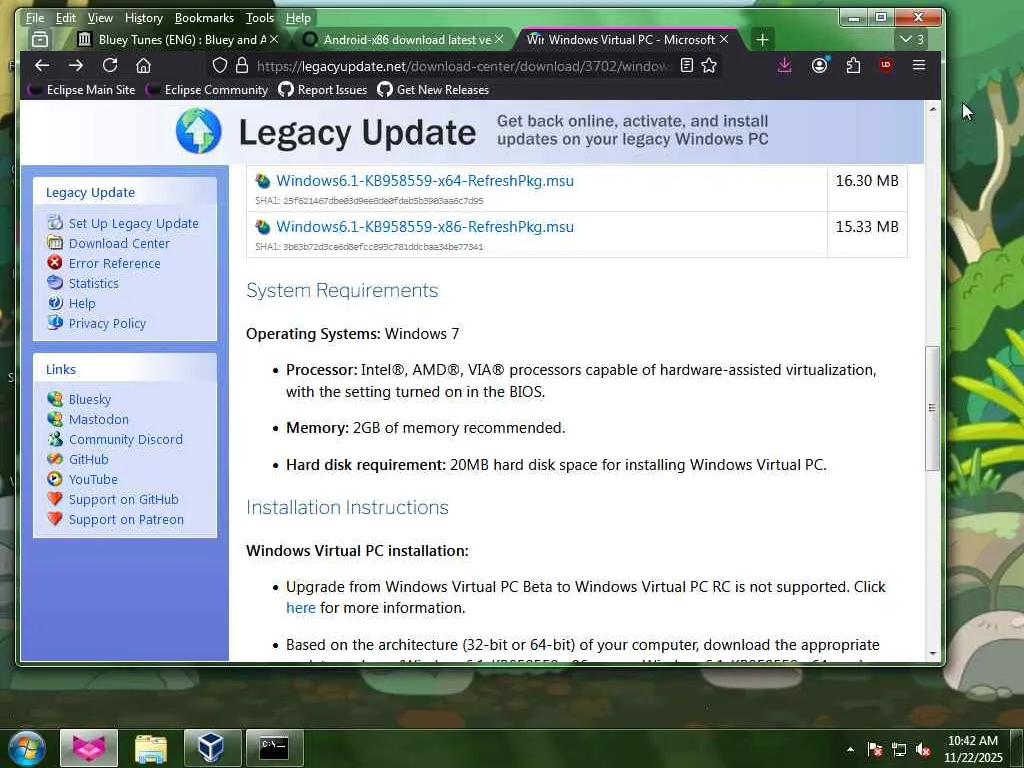The image size is (1024, 768).
Task: Expand the list all tabs dropdown
Action: point(912,39)
